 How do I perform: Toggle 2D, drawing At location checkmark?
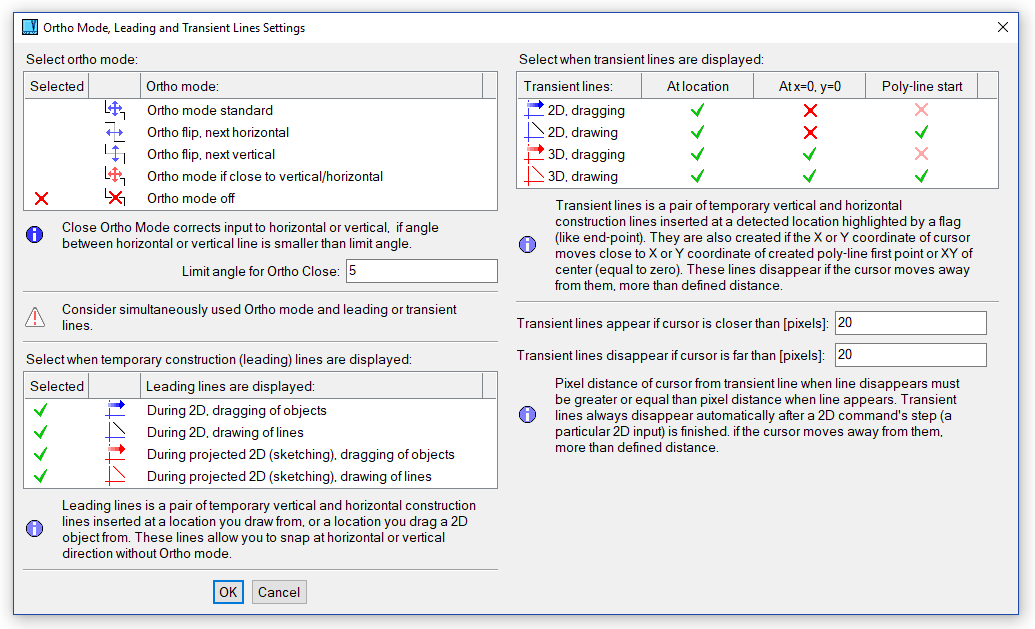697,132
